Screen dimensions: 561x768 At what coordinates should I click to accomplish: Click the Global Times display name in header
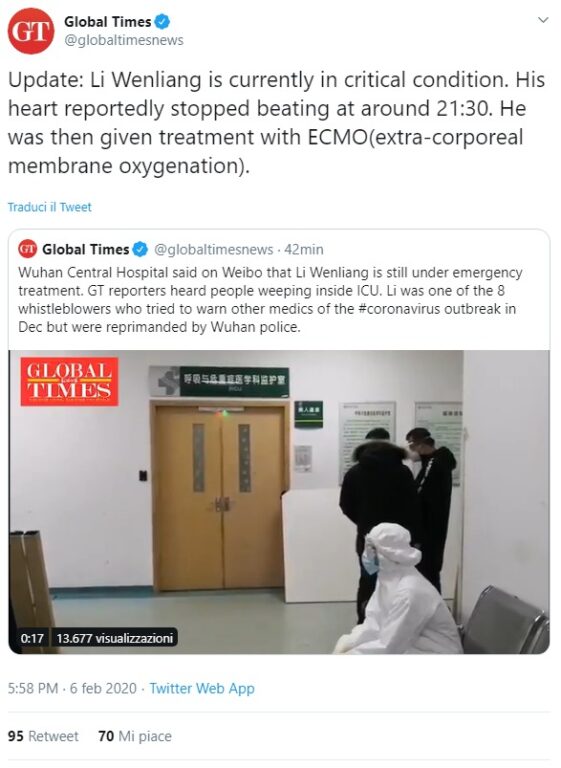pyautogui.click(x=108, y=22)
